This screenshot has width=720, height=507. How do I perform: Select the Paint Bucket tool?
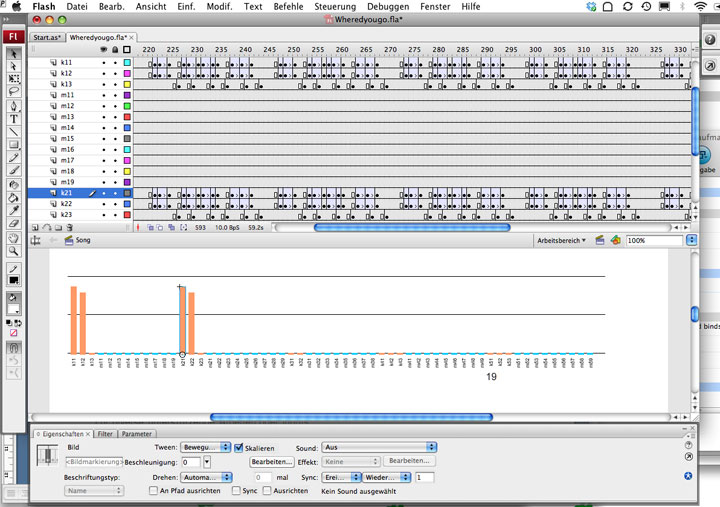point(14,198)
